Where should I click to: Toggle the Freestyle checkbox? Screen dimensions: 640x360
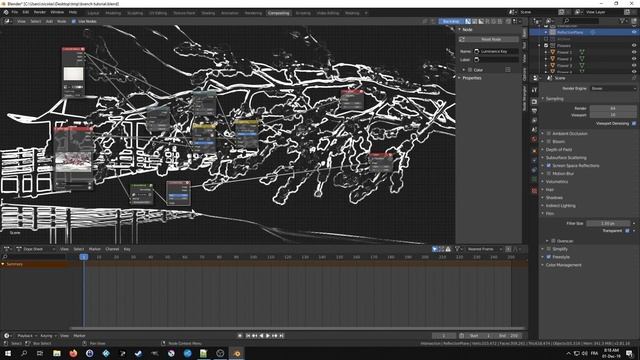pyautogui.click(x=549, y=257)
